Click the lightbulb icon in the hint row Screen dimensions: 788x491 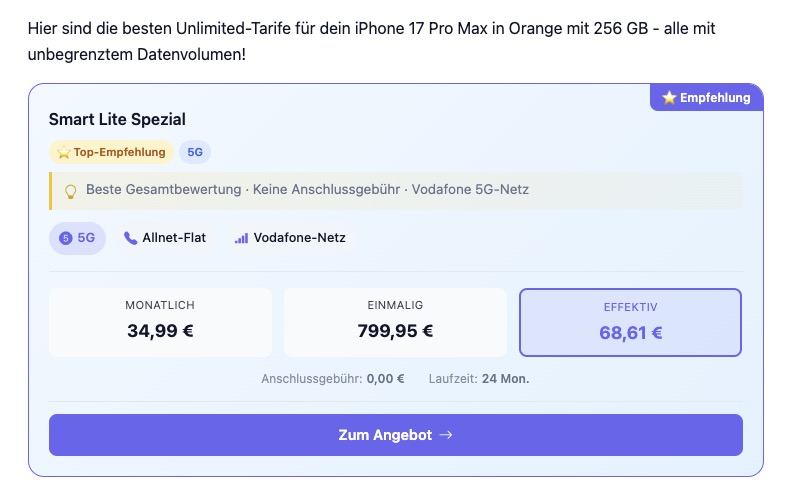tap(71, 190)
